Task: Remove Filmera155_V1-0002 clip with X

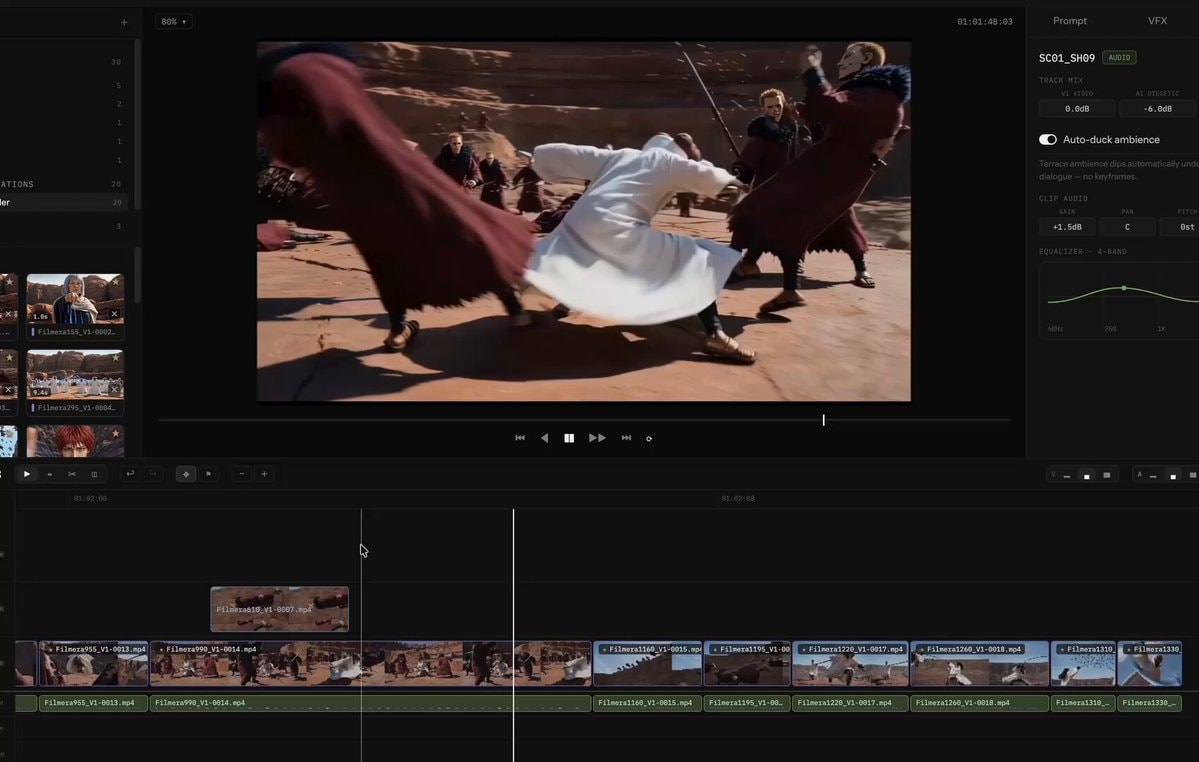Action: (114, 313)
